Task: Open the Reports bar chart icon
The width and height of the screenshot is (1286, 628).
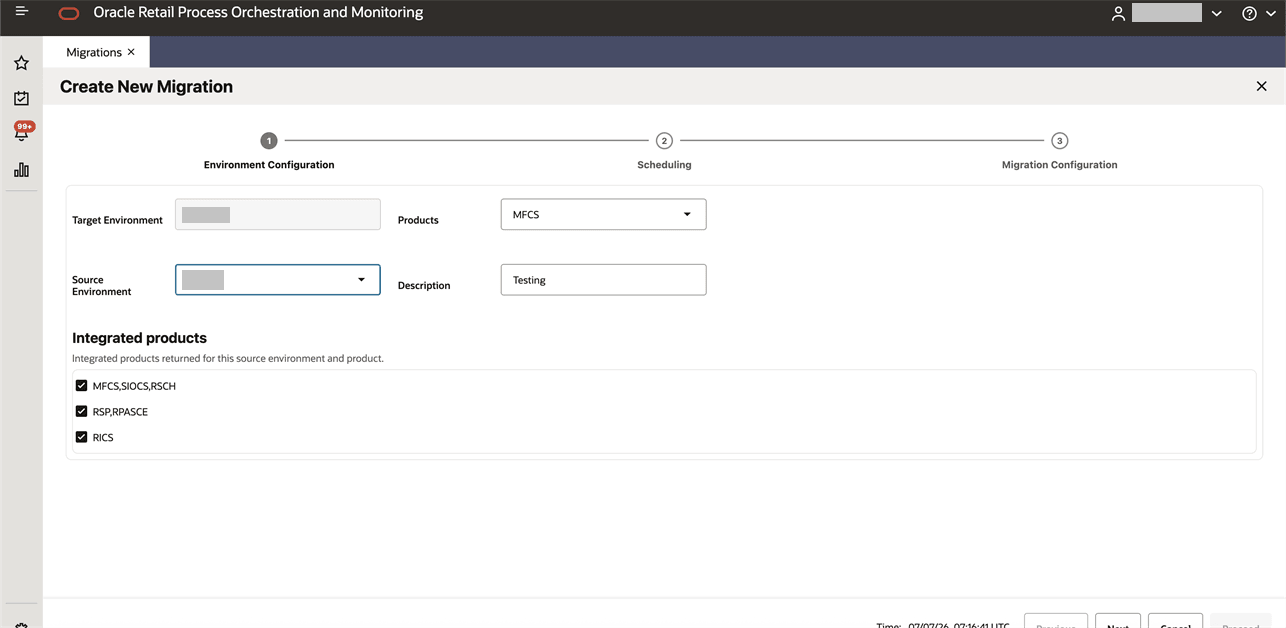Action: (x=21, y=170)
